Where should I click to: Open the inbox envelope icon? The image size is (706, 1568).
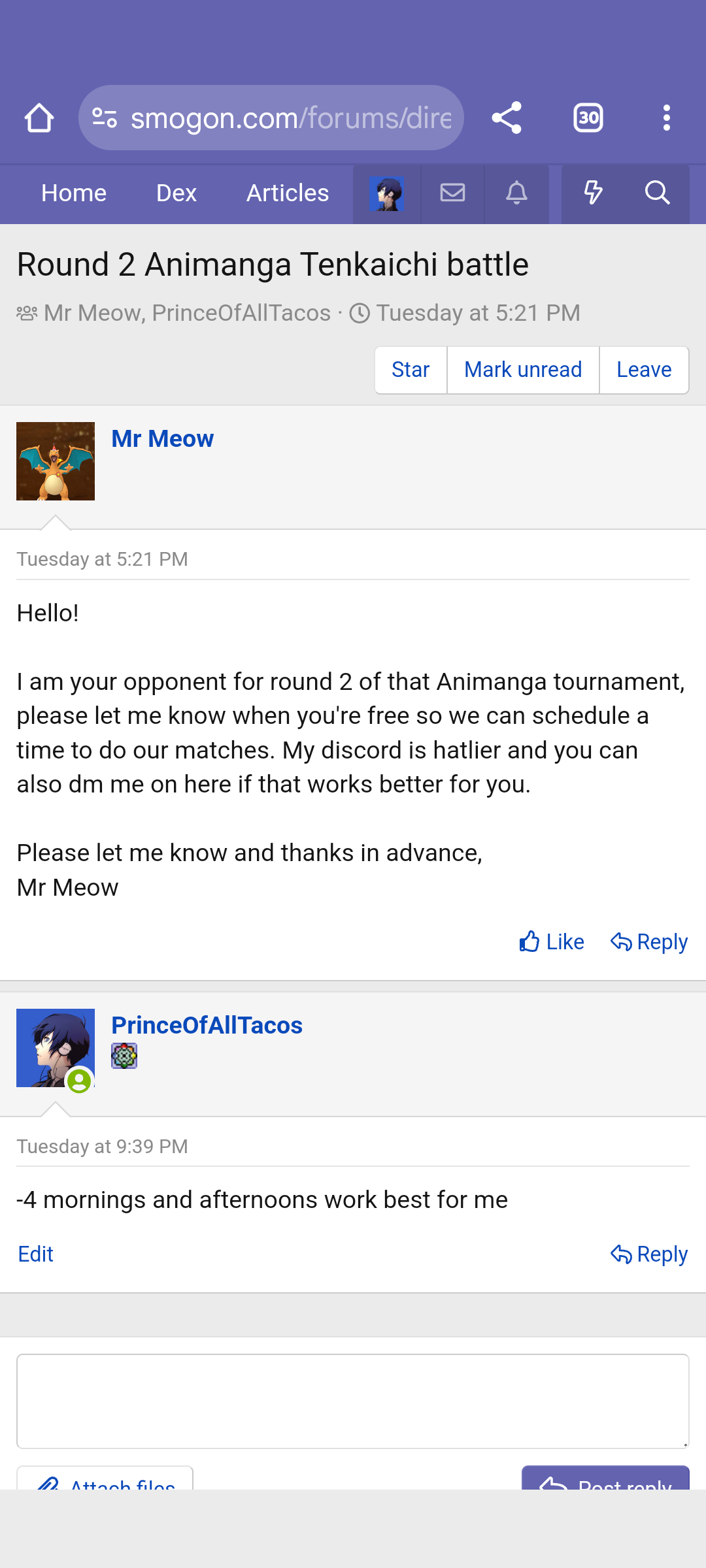[x=452, y=193]
